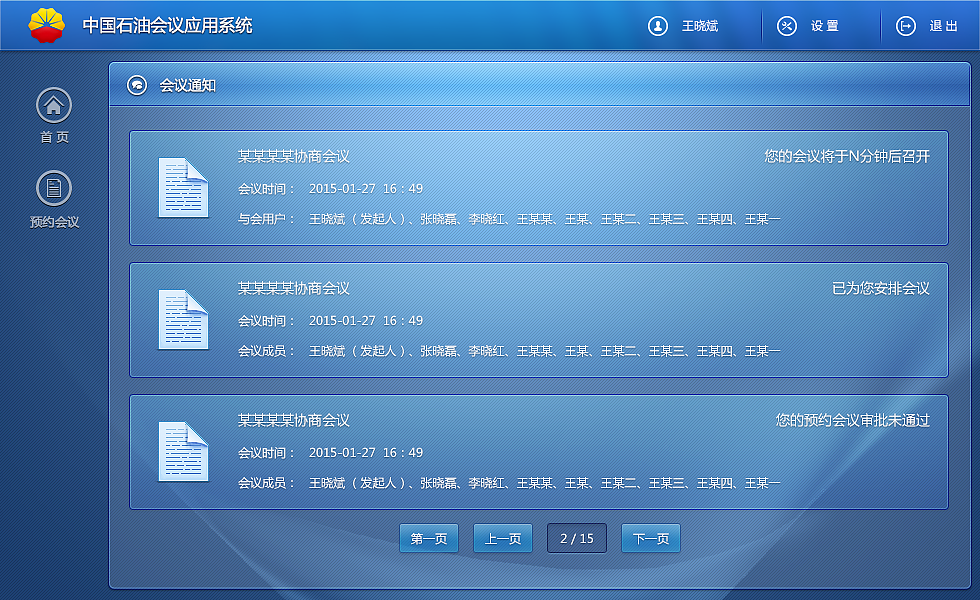The width and height of the screenshot is (980, 600).
Task: Click the user avatar icon beside 王晓斌
Action: (x=658, y=26)
